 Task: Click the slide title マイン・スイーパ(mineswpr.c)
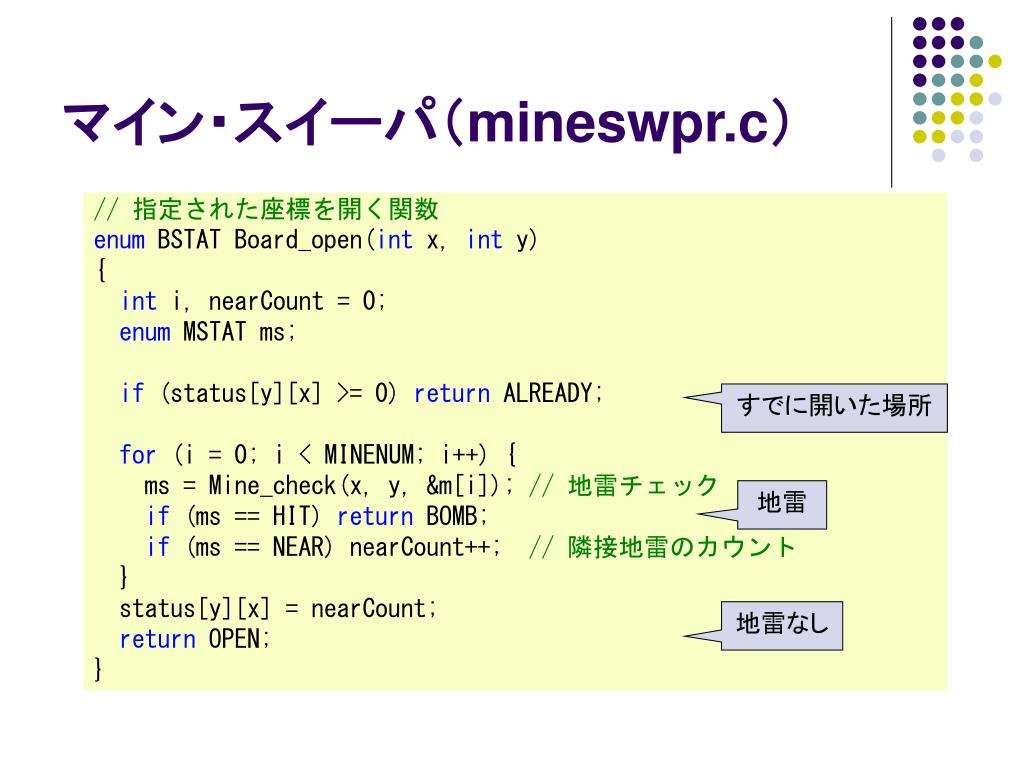426,121
